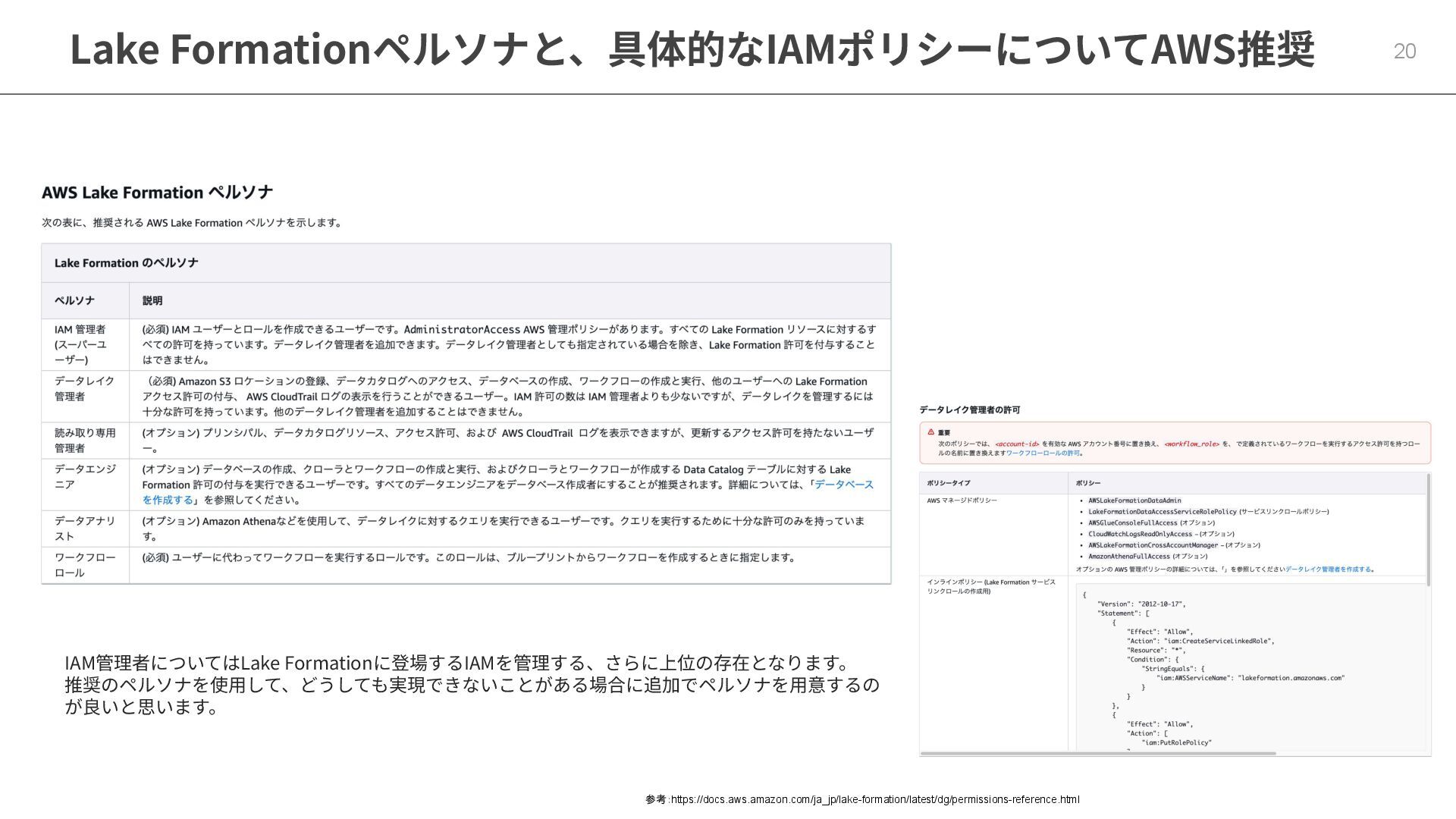Click the IAM 管理者 persona cell
The image size is (1456, 819).
coord(85,344)
